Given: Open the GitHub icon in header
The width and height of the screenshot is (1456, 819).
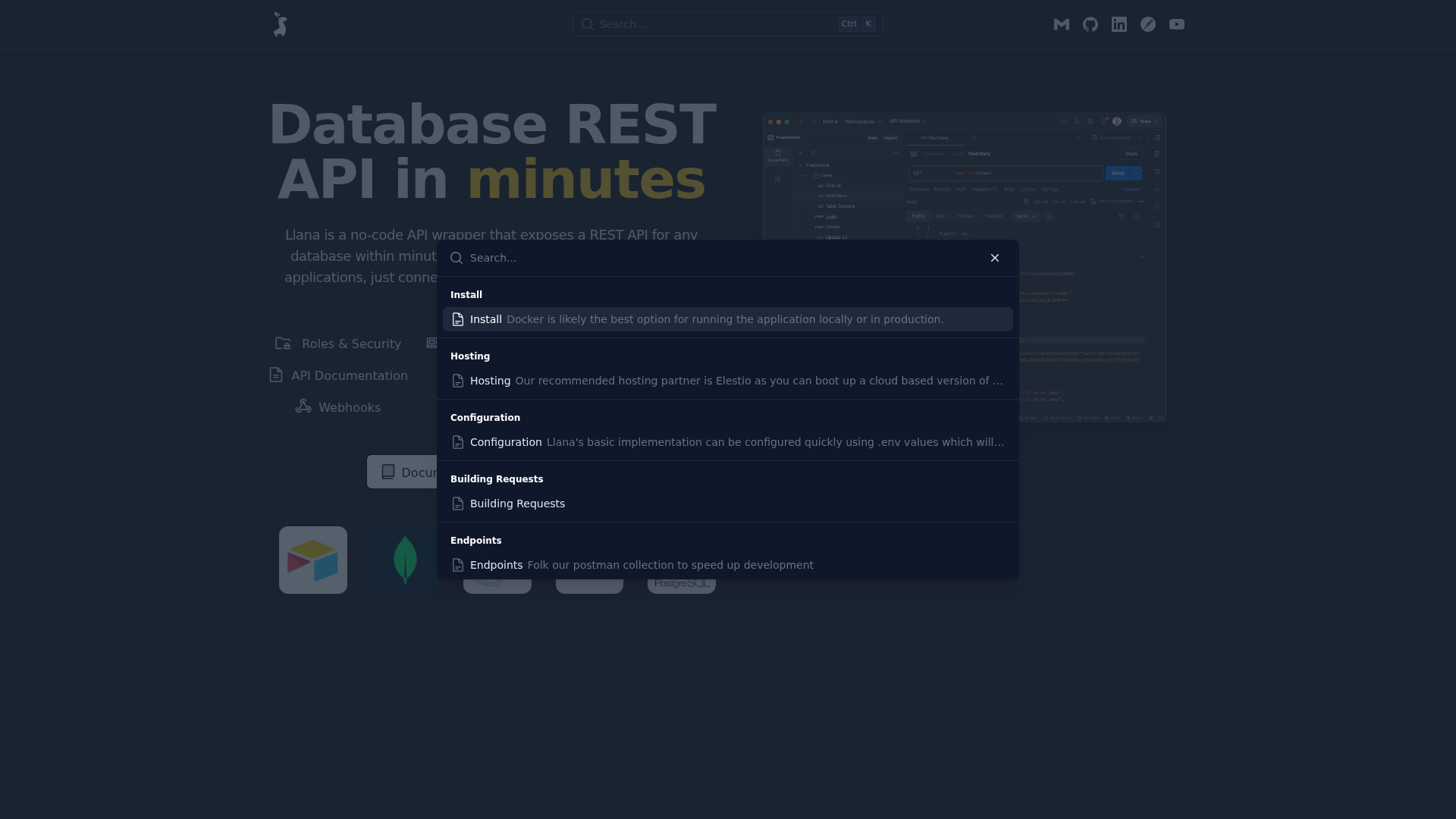Looking at the screenshot, I should (x=1090, y=24).
